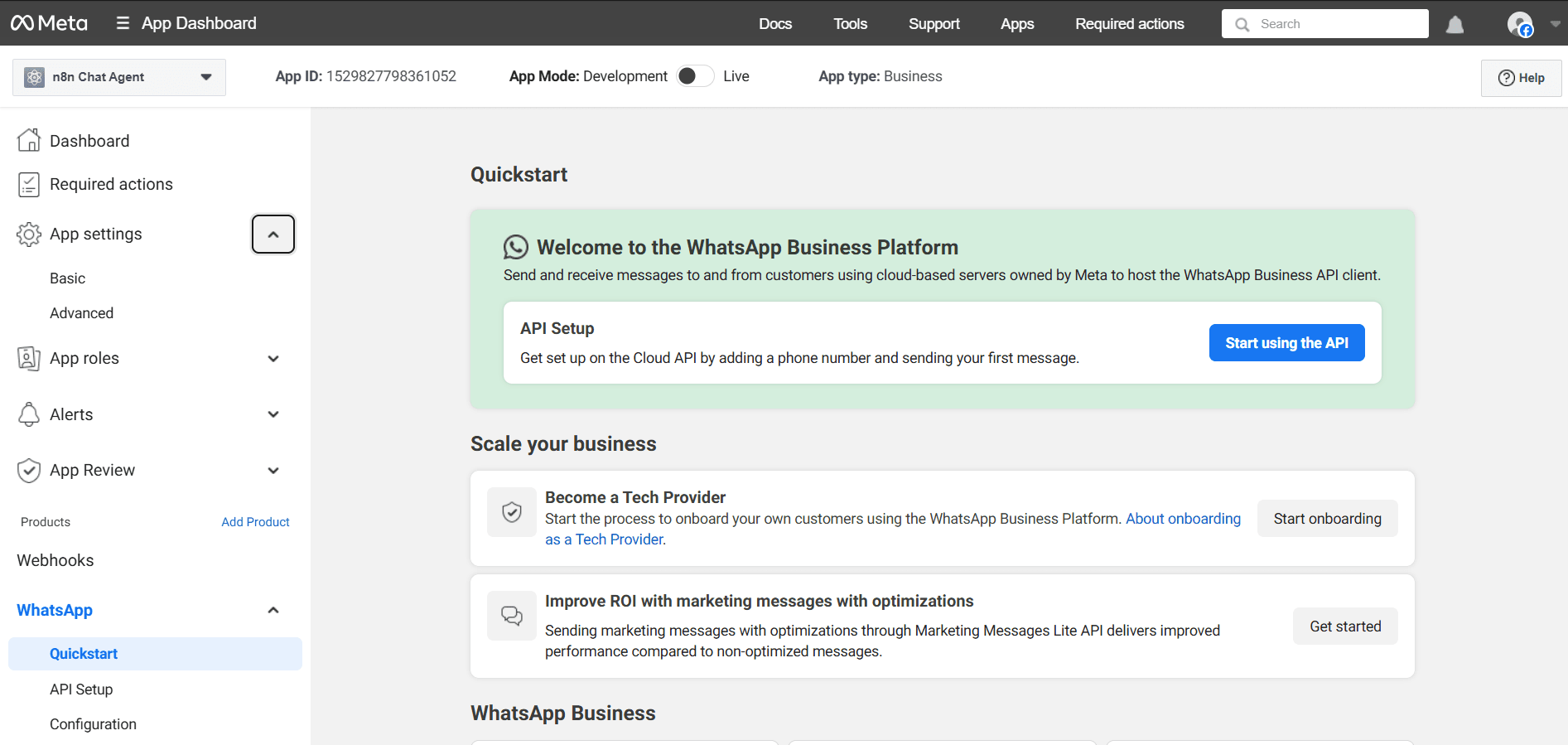The height and width of the screenshot is (745, 1568).
Task: Open the Docs menu in header
Action: [775, 24]
